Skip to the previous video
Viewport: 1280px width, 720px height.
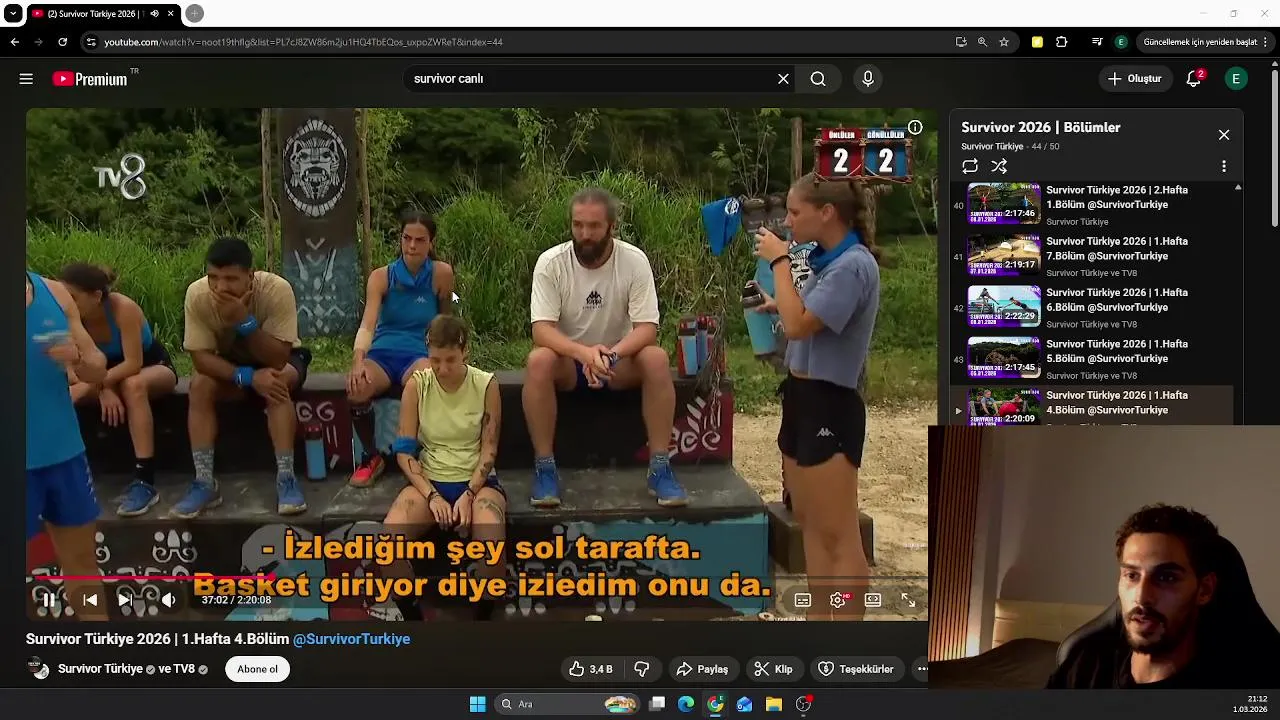[90, 600]
